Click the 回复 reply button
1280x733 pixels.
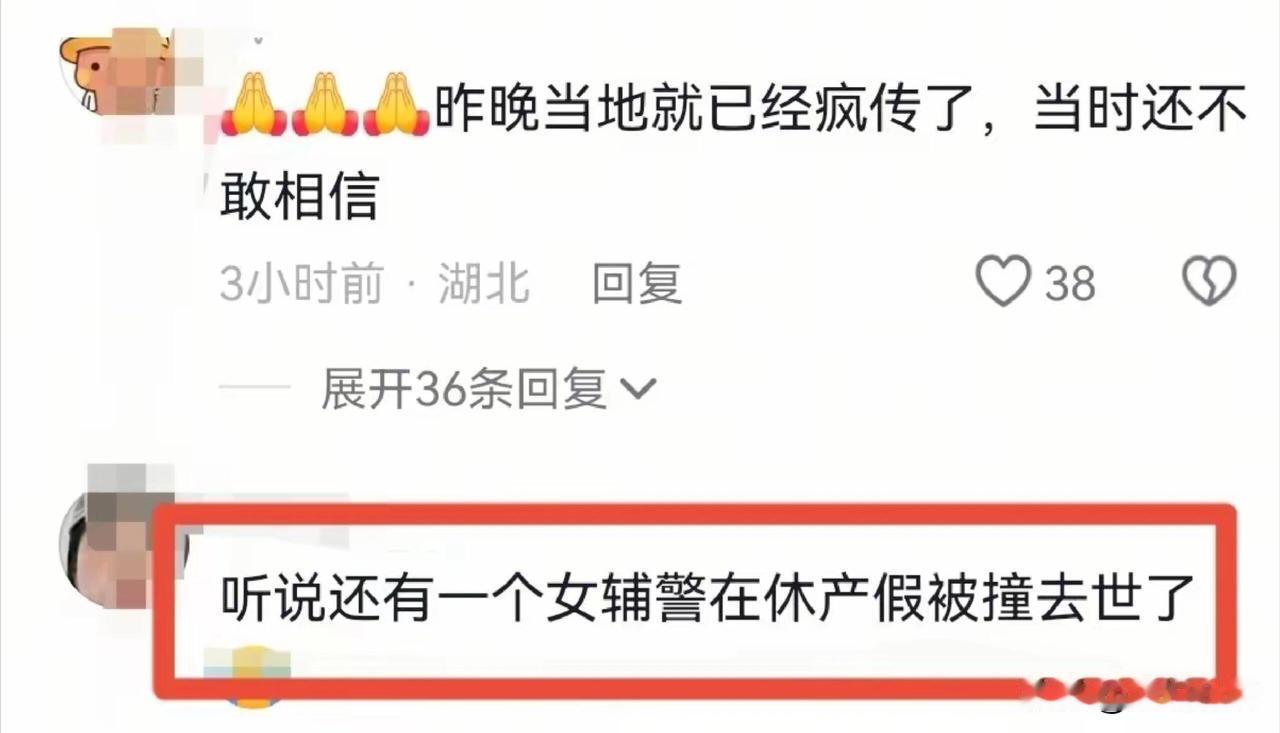click(637, 283)
